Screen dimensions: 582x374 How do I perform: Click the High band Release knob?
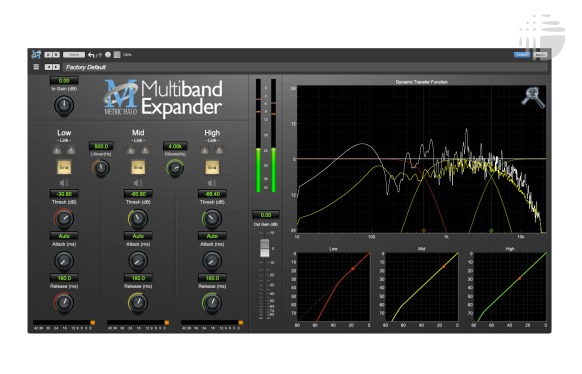212,302
